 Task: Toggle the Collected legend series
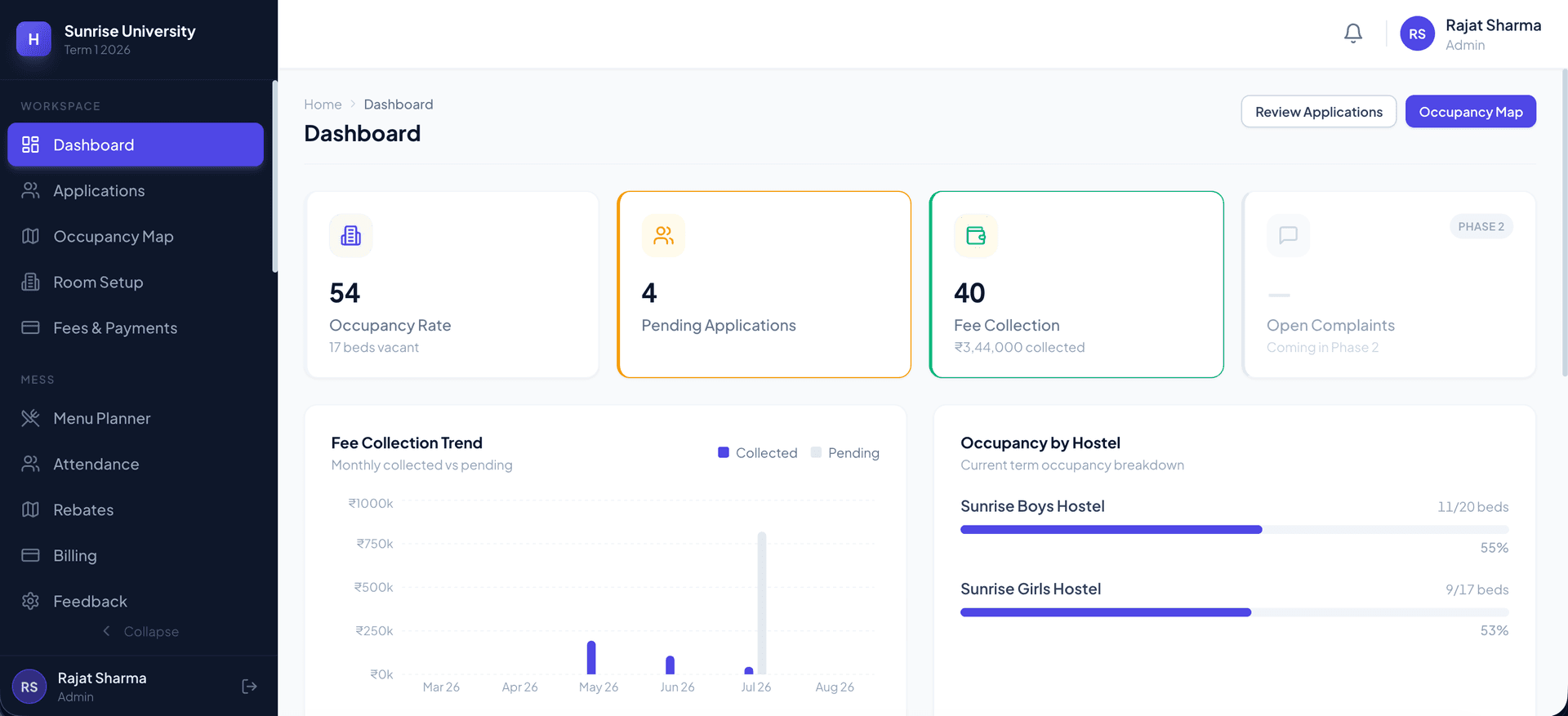(x=757, y=453)
